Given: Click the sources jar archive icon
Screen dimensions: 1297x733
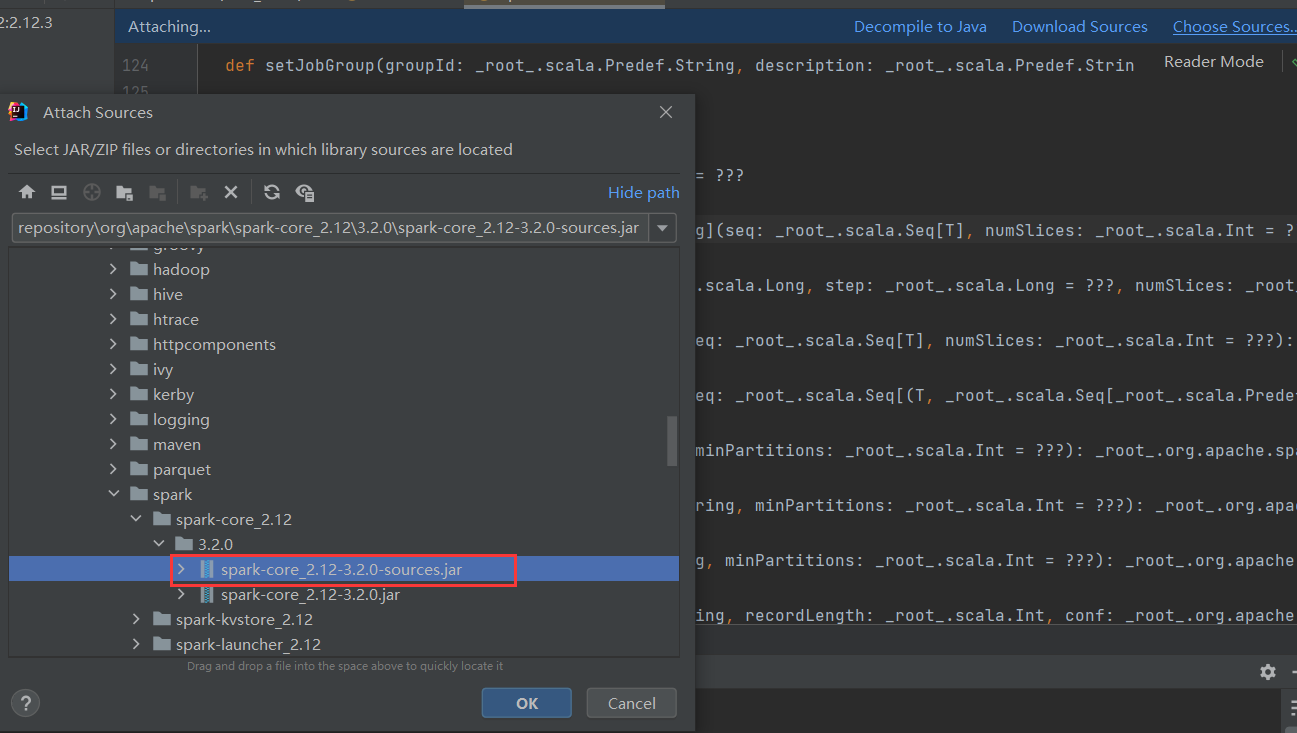Looking at the screenshot, I should click(x=207, y=569).
